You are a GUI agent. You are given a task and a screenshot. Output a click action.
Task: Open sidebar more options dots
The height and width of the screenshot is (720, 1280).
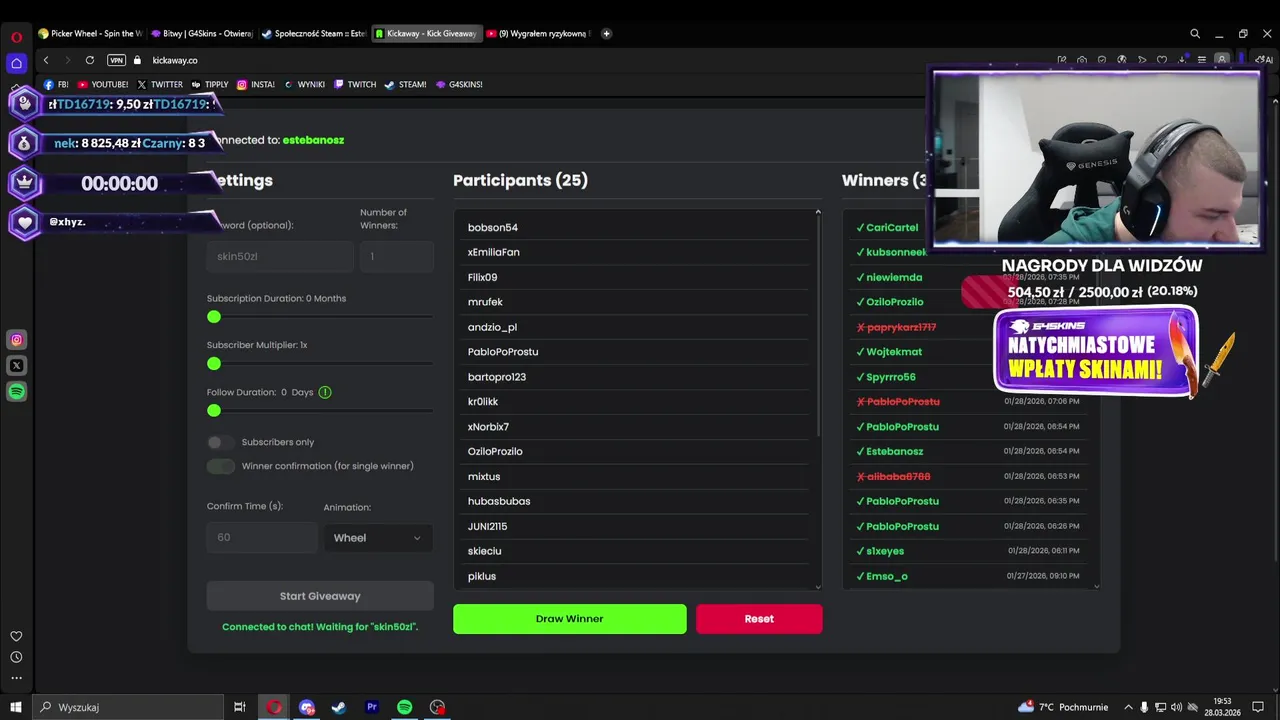tap(16, 678)
